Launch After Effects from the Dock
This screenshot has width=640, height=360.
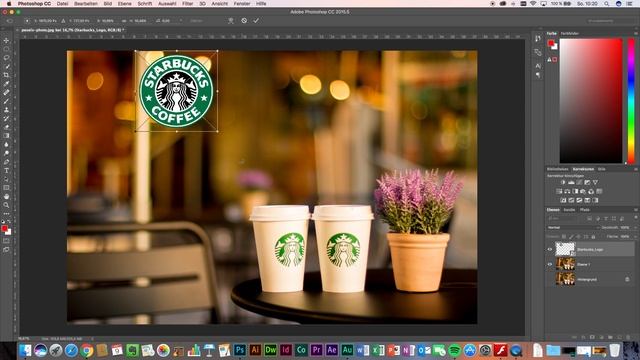[x=331, y=350]
